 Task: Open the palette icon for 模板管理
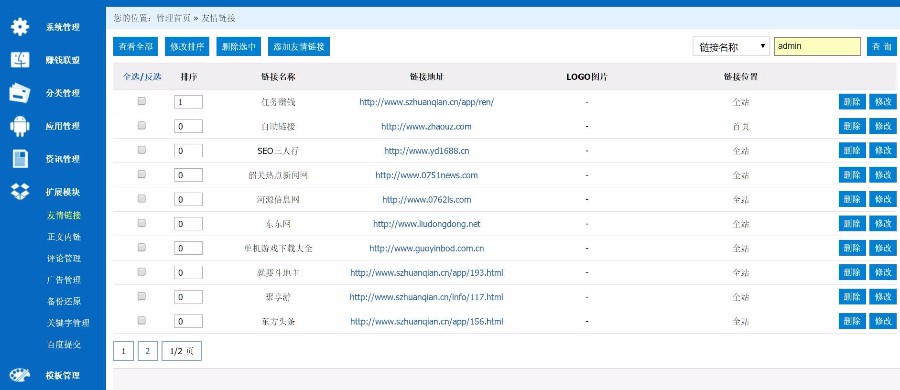coord(20,376)
